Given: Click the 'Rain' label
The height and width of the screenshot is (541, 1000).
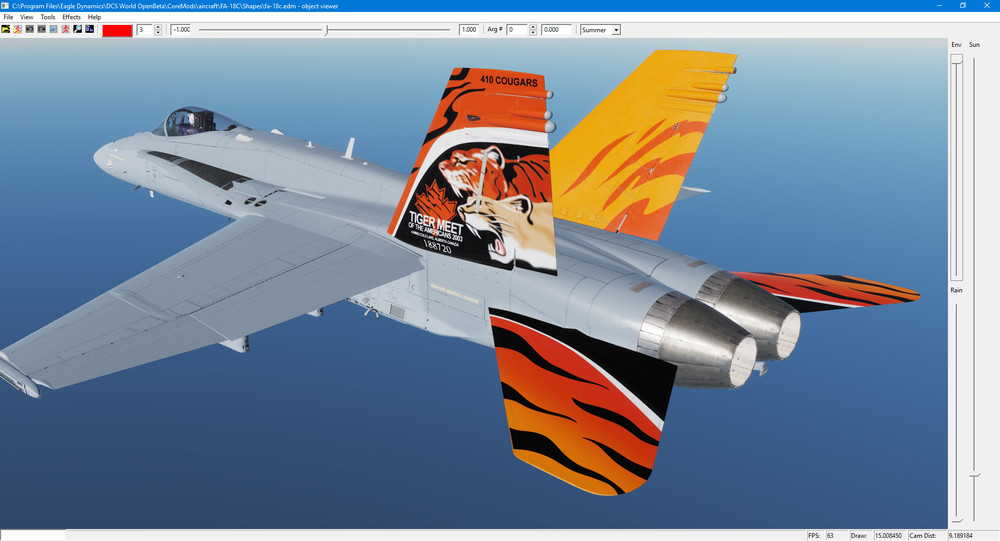Looking at the screenshot, I should [956, 290].
